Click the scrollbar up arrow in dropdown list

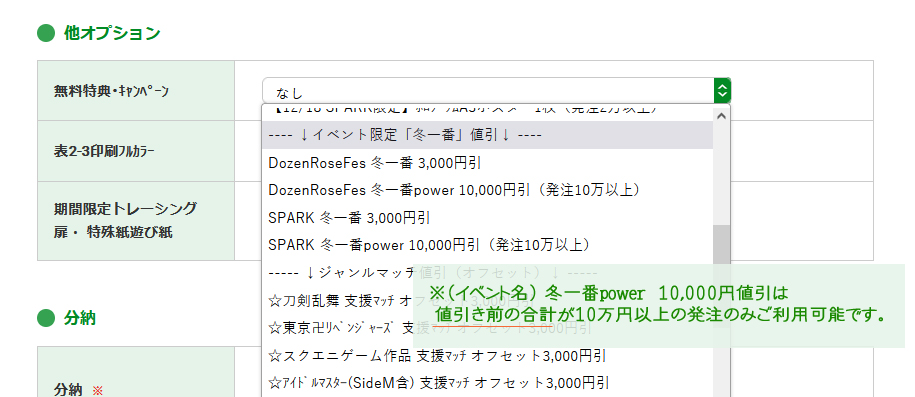click(721, 116)
